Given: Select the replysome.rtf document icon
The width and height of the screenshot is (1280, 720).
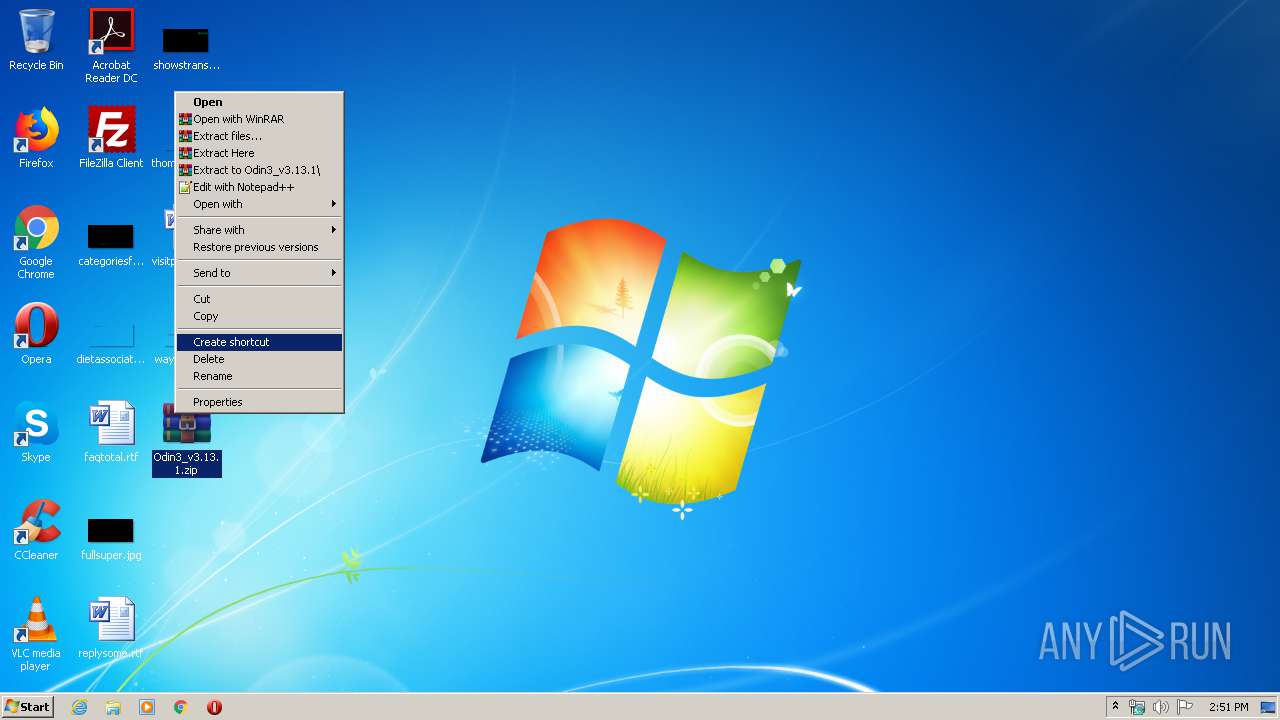Looking at the screenshot, I should [111, 628].
